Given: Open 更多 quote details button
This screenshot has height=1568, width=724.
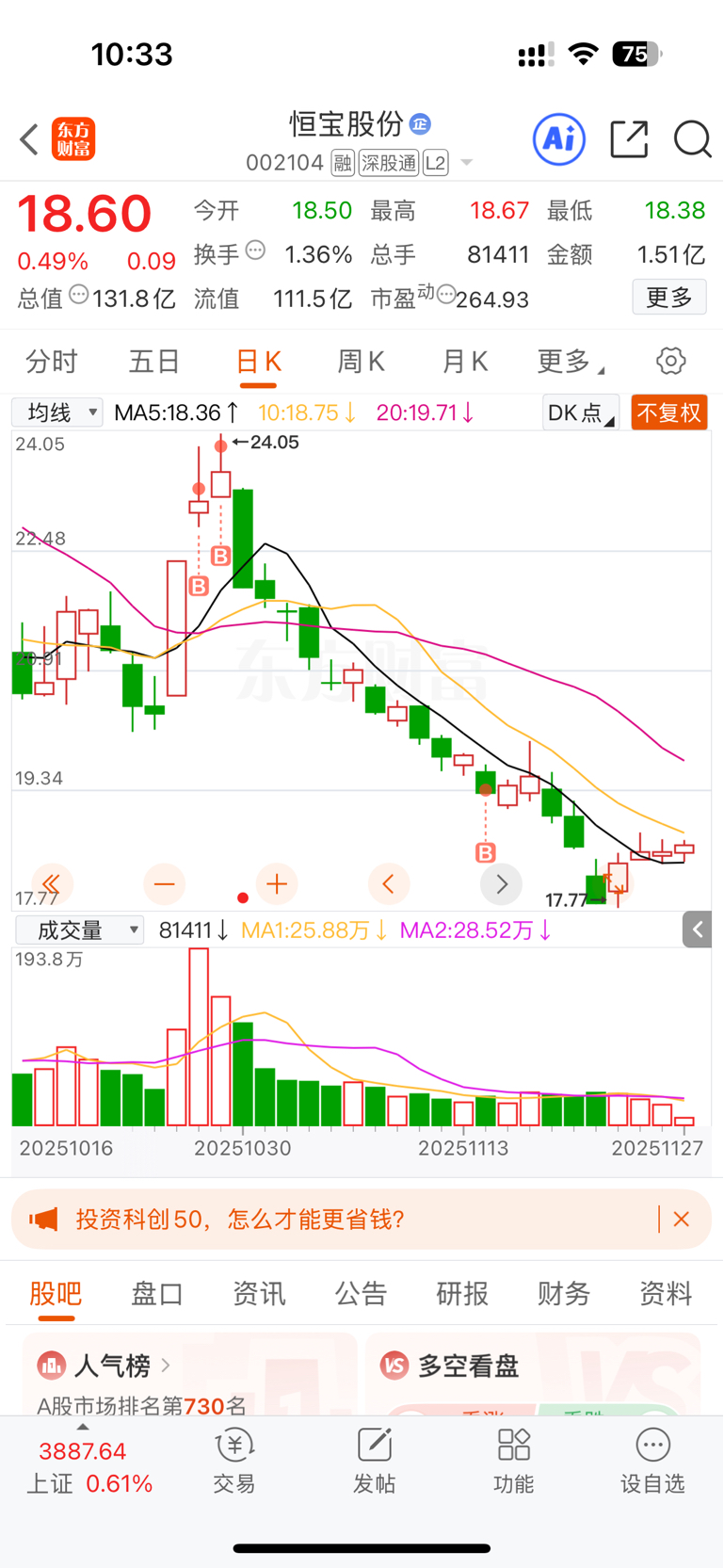Looking at the screenshot, I should pos(669,298).
